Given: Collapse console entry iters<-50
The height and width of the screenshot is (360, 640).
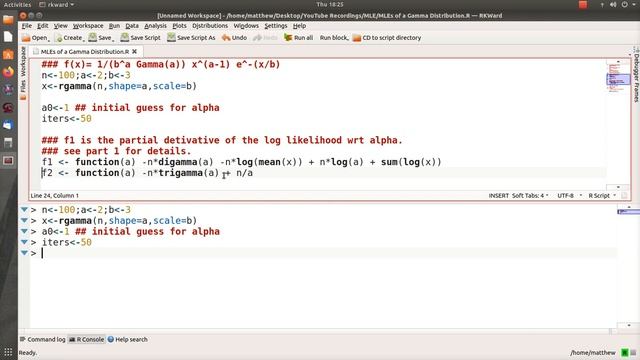Looking at the screenshot, I should (24, 242).
